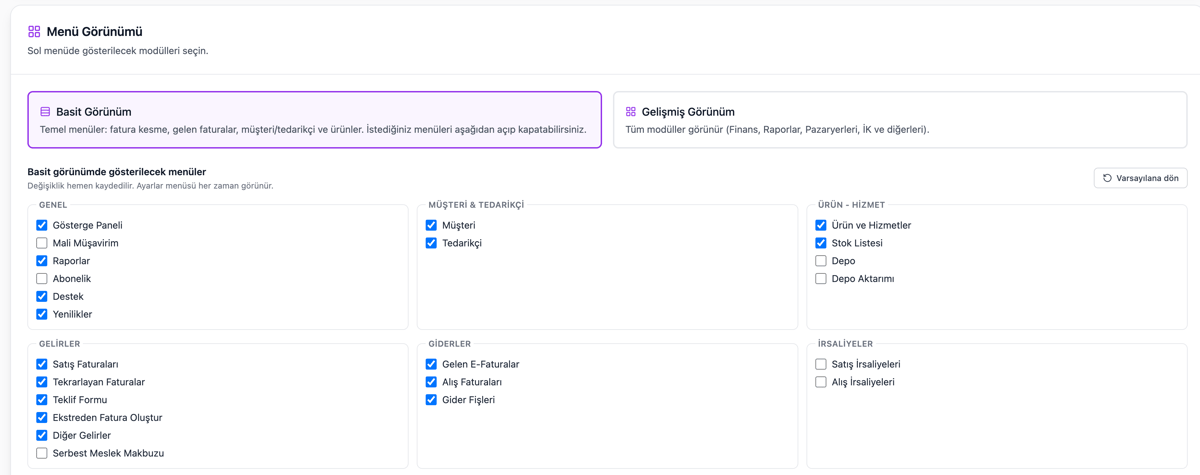
Task: Select the Gelişmiş Görünüm card
Action: point(900,120)
